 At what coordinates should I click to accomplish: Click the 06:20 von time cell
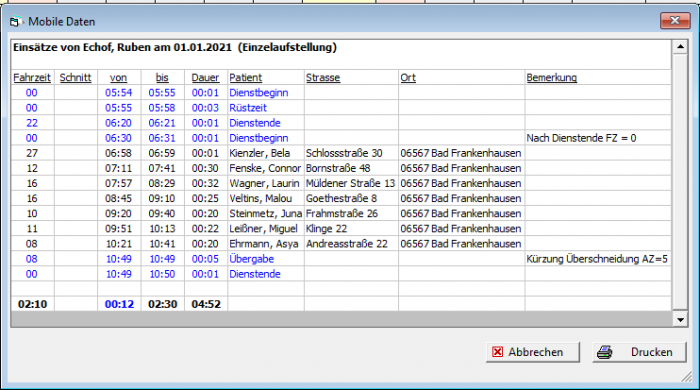[118, 123]
